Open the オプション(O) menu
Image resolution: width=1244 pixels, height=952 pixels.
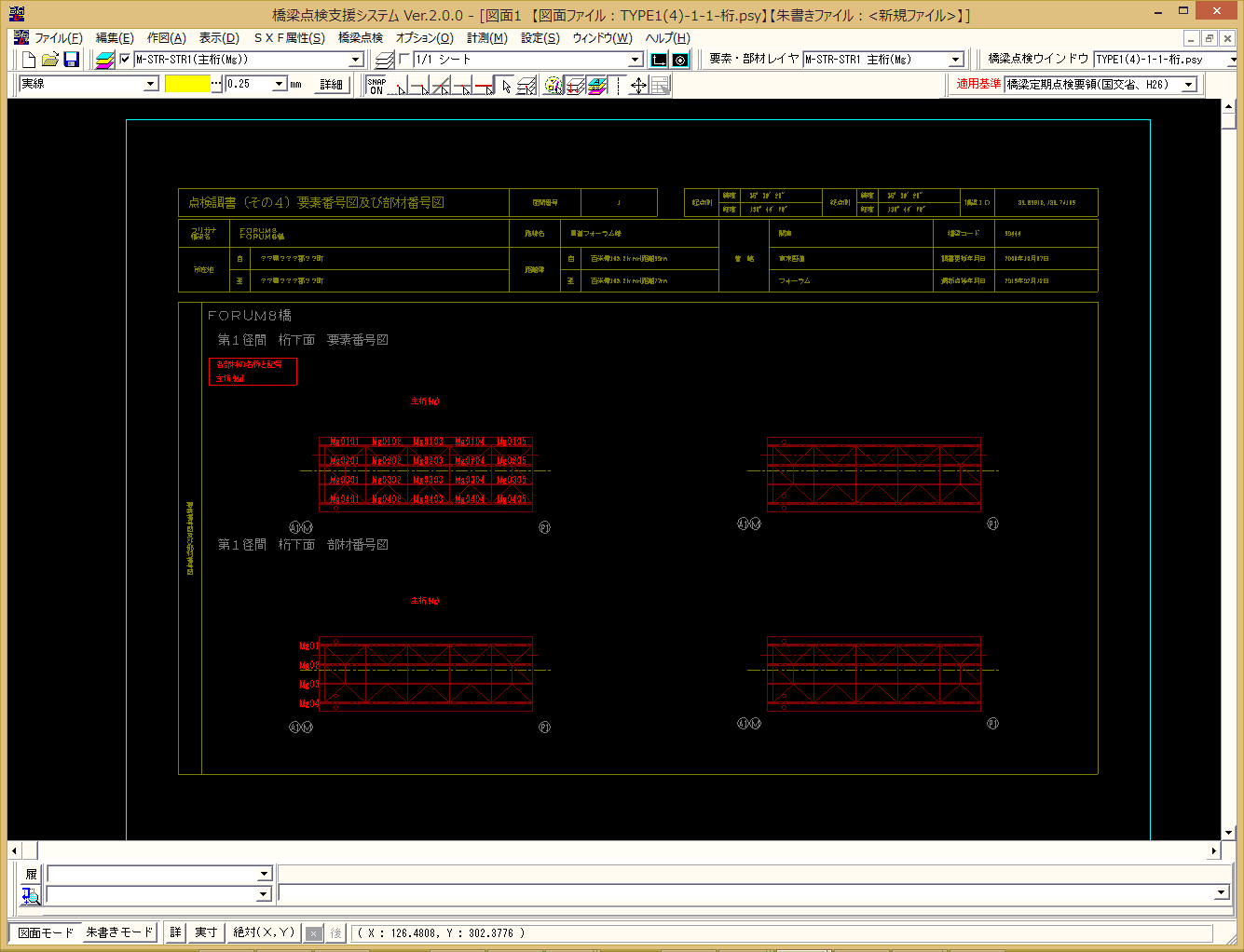[x=425, y=38]
